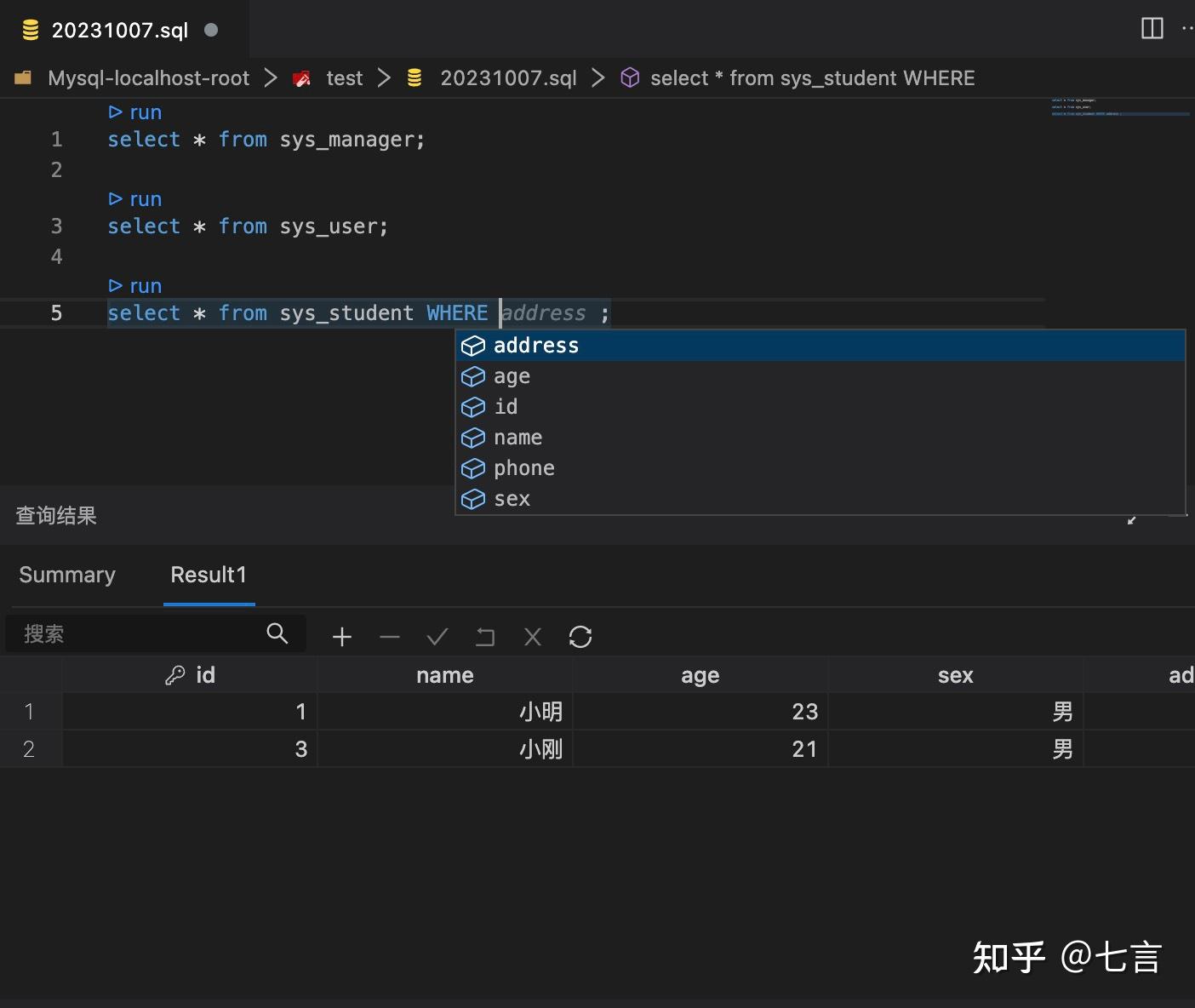Click the database icon next to 20231007.sql breadcrumb

click(415, 77)
